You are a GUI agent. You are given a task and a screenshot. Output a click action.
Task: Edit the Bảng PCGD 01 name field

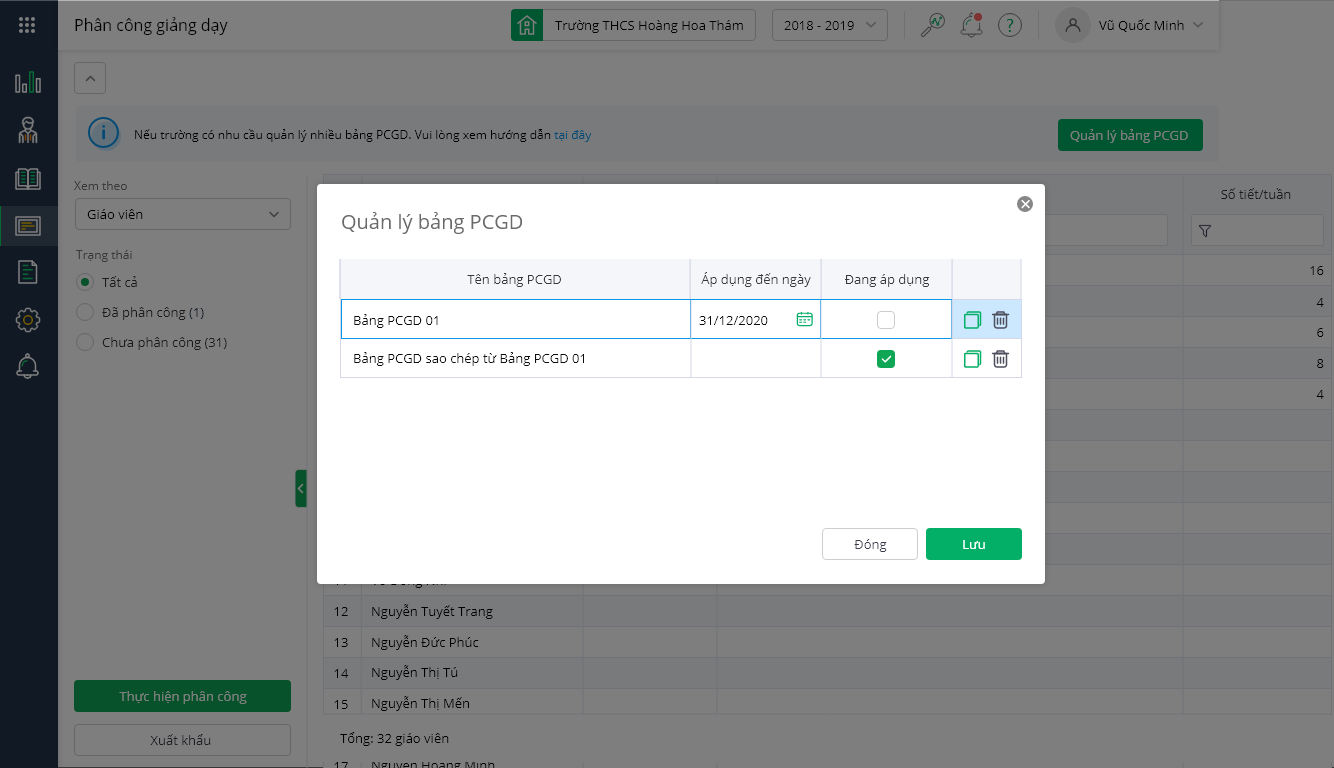click(x=515, y=320)
